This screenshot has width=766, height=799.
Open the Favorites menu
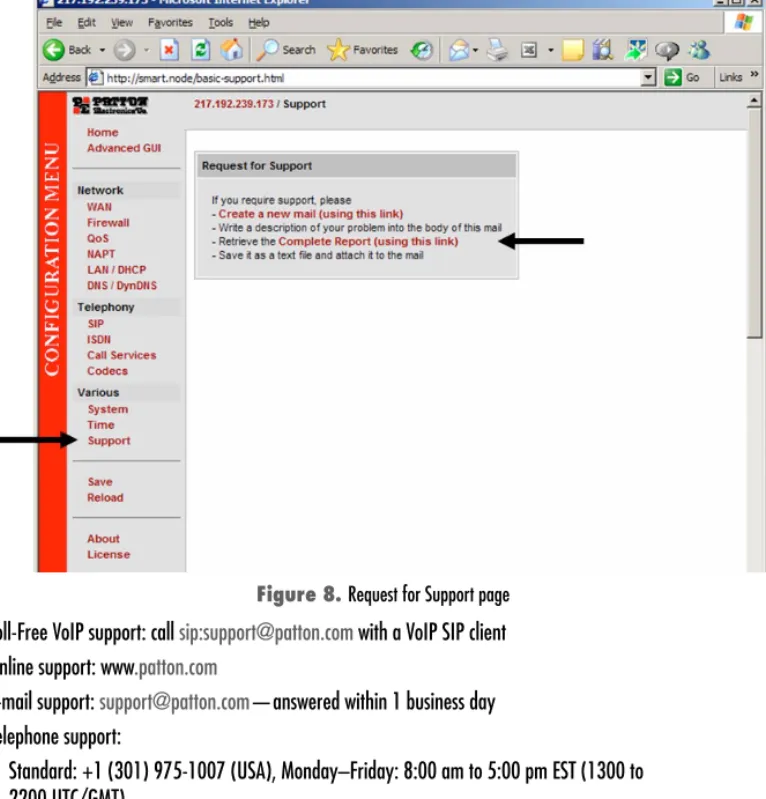click(170, 22)
